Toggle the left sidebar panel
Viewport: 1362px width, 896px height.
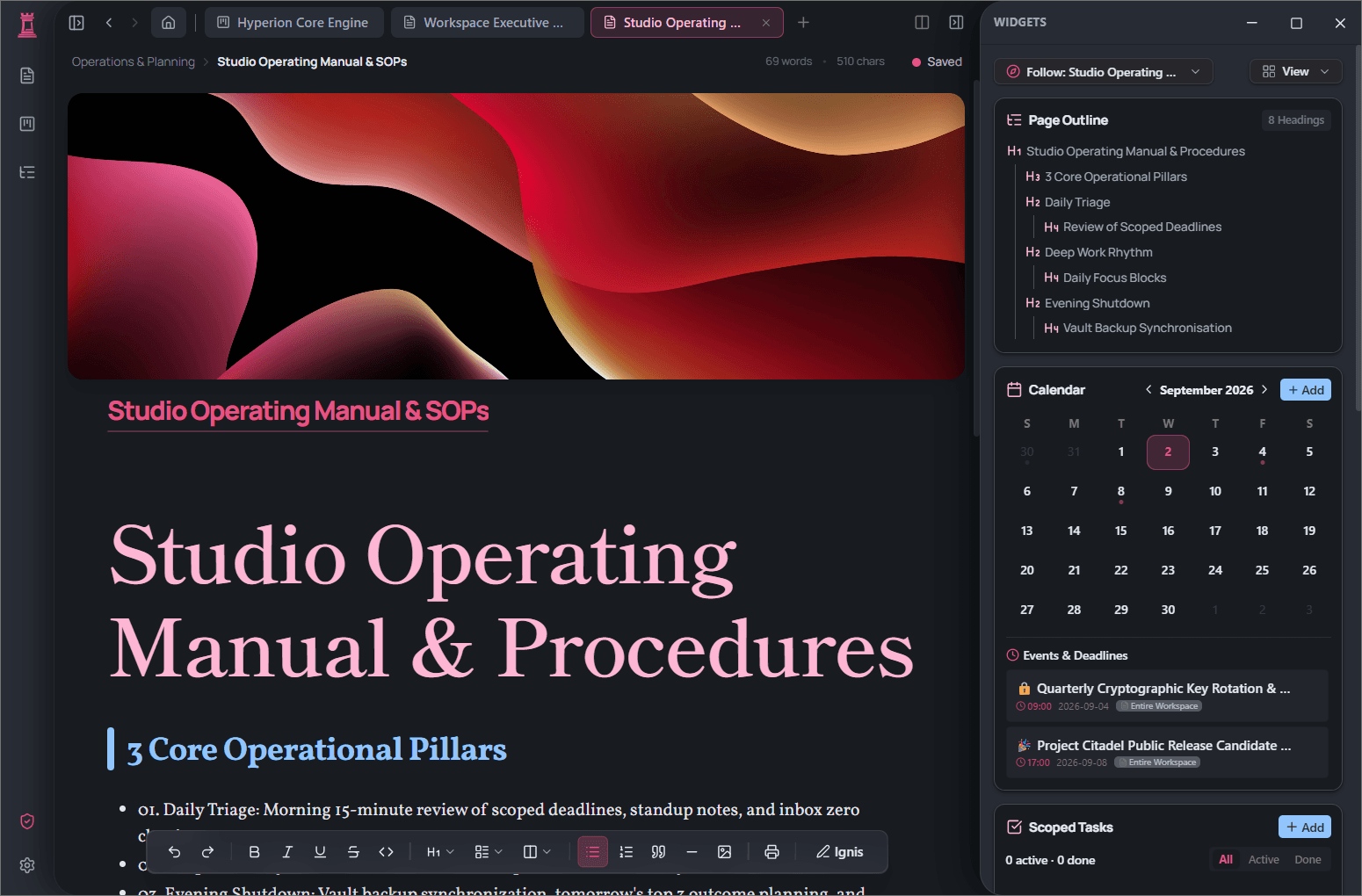point(76,23)
